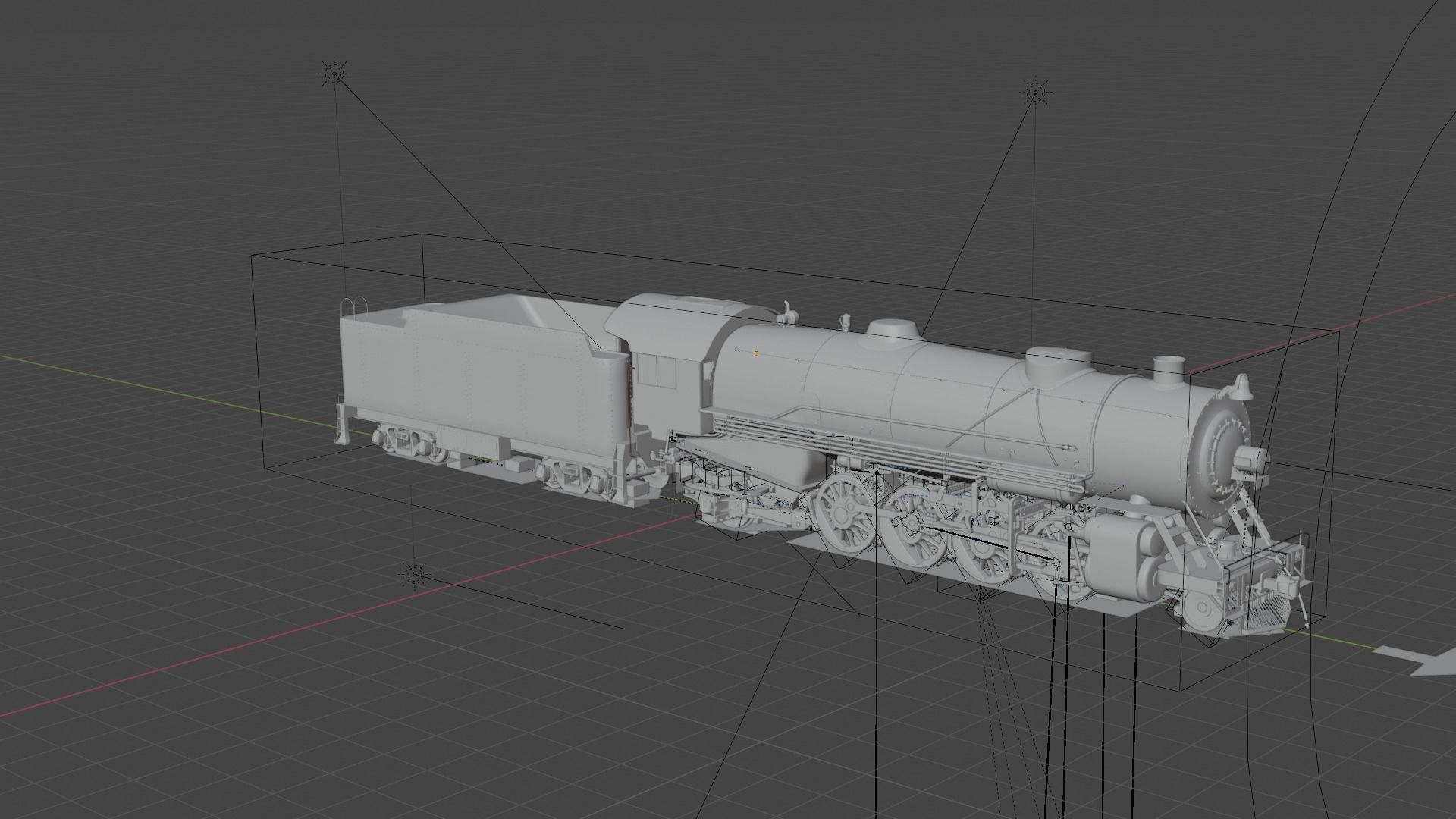Image resolution: width=1456 pixels, height=819 pixels.
Task: Click the cab side window
Action: [x=655, y=372]
